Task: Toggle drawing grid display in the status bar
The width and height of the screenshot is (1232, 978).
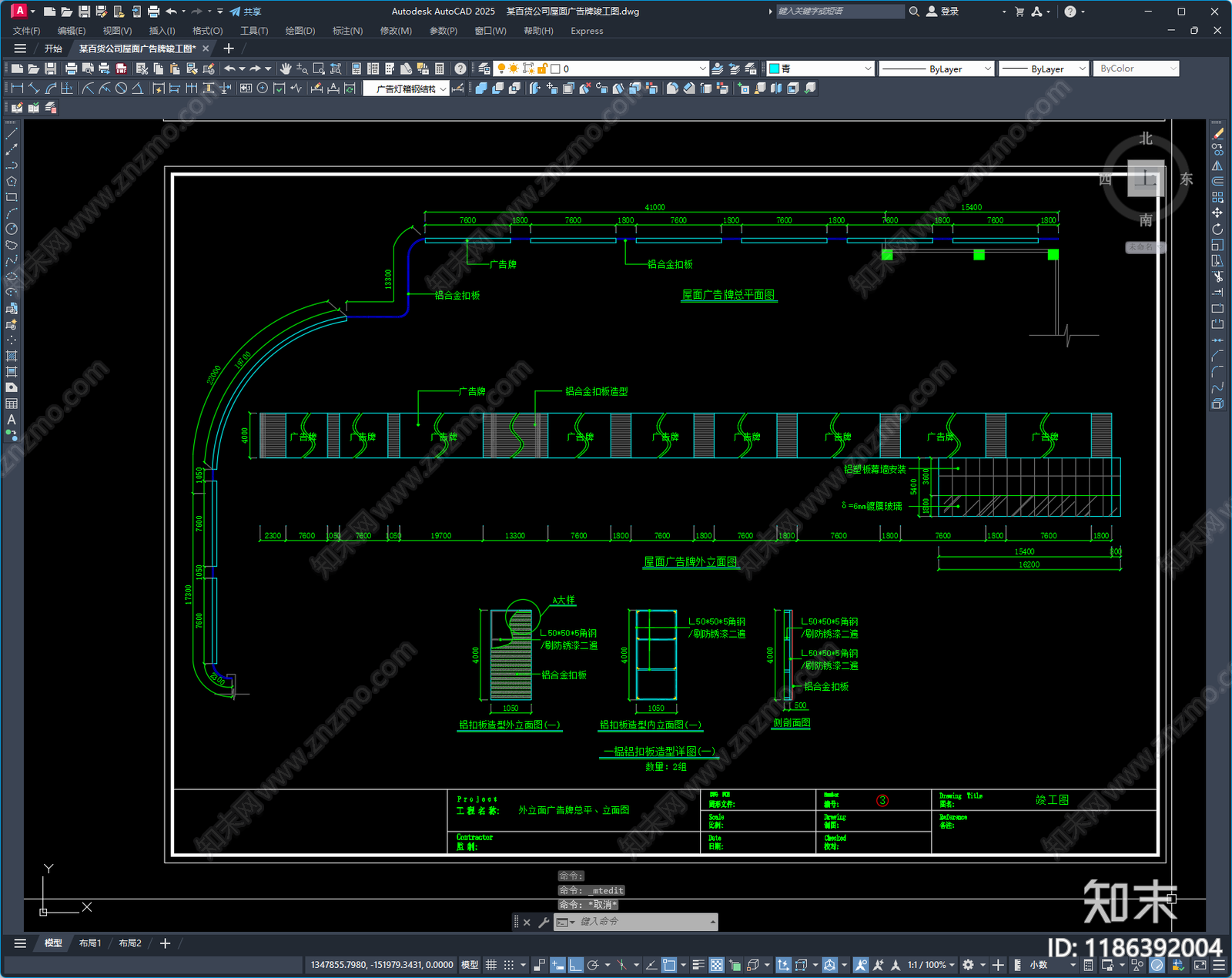Action: 490,965
